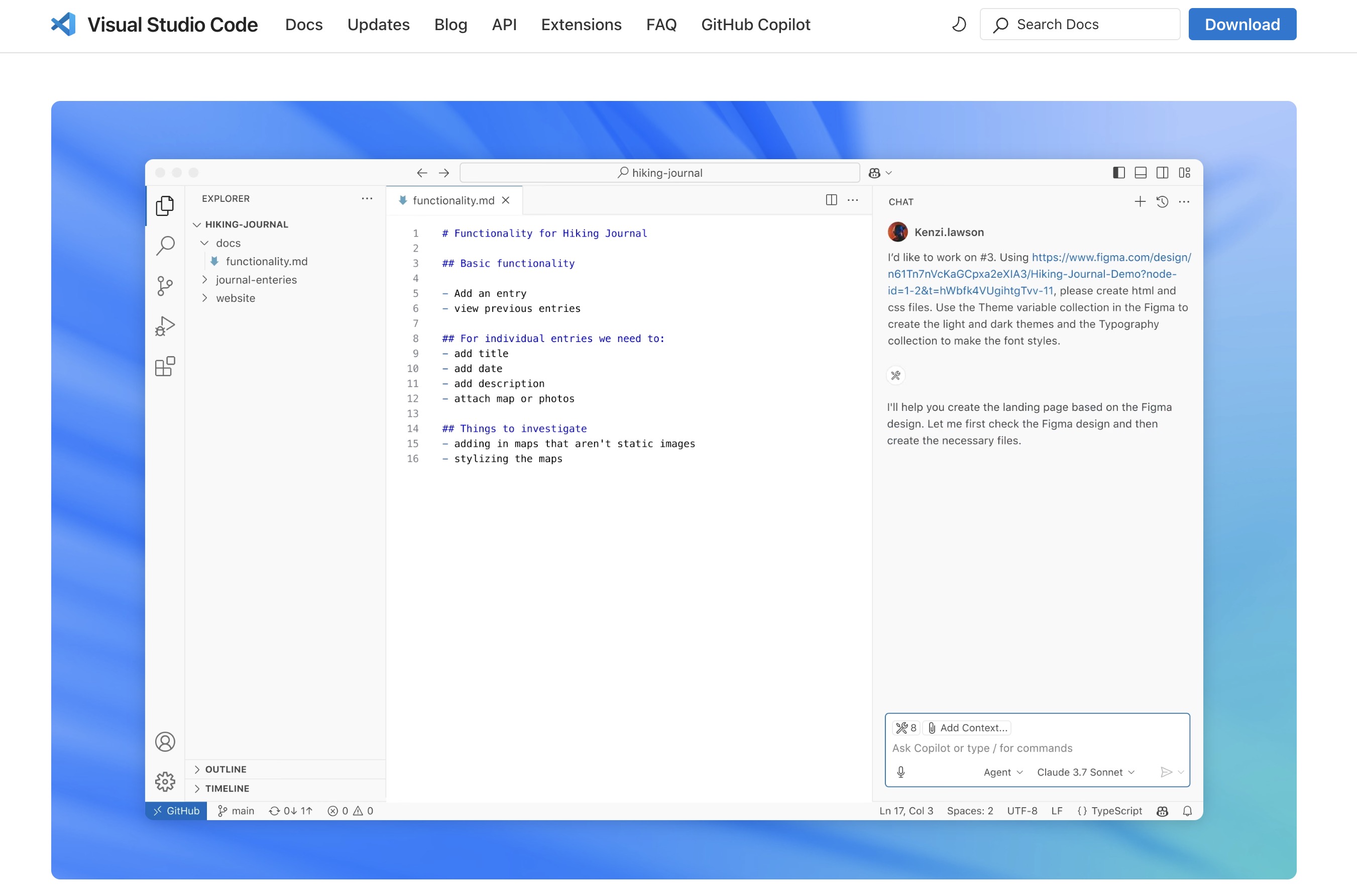The height and width of the screenshot is (896, 1357).
Task: Go forward with the right arrow in title bar
Action: (444, 173)
